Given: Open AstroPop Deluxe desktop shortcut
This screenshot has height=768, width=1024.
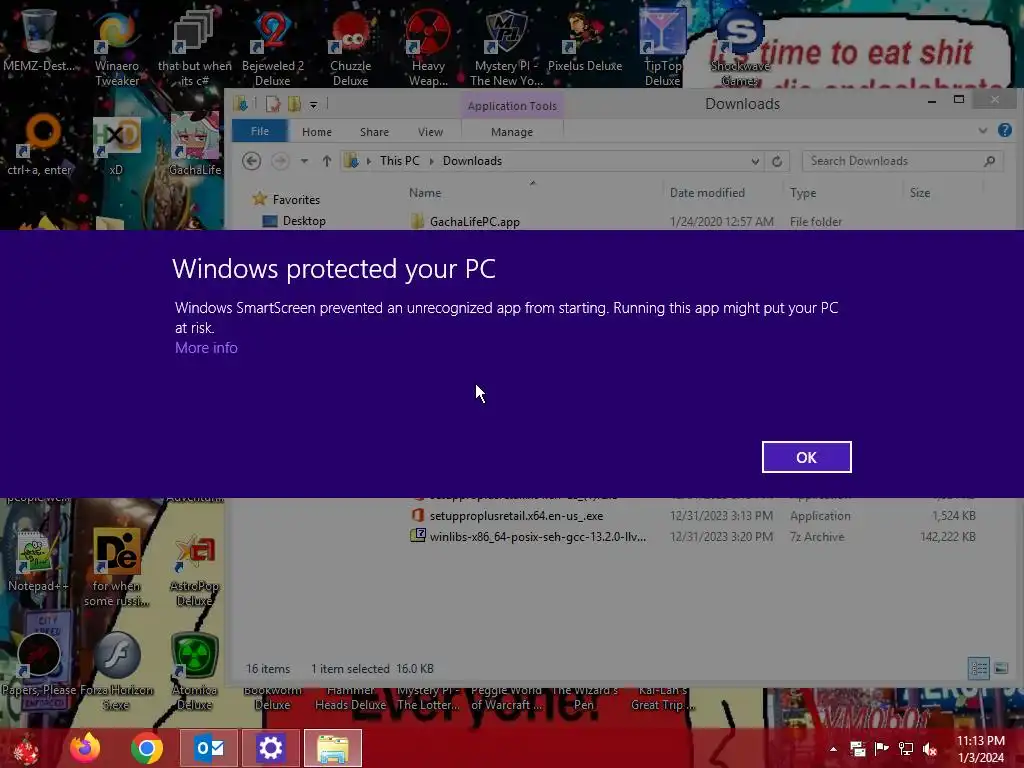Looking at the screenshot, I should pyautogui.click(x=195, y=569).
